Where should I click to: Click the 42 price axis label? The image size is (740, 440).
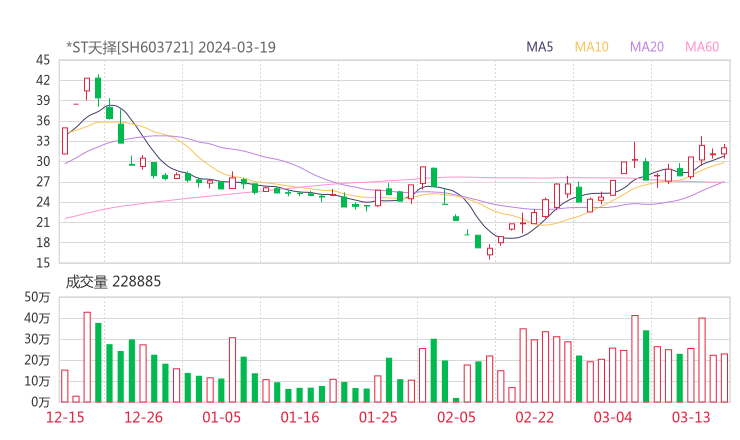pos(42,80)
